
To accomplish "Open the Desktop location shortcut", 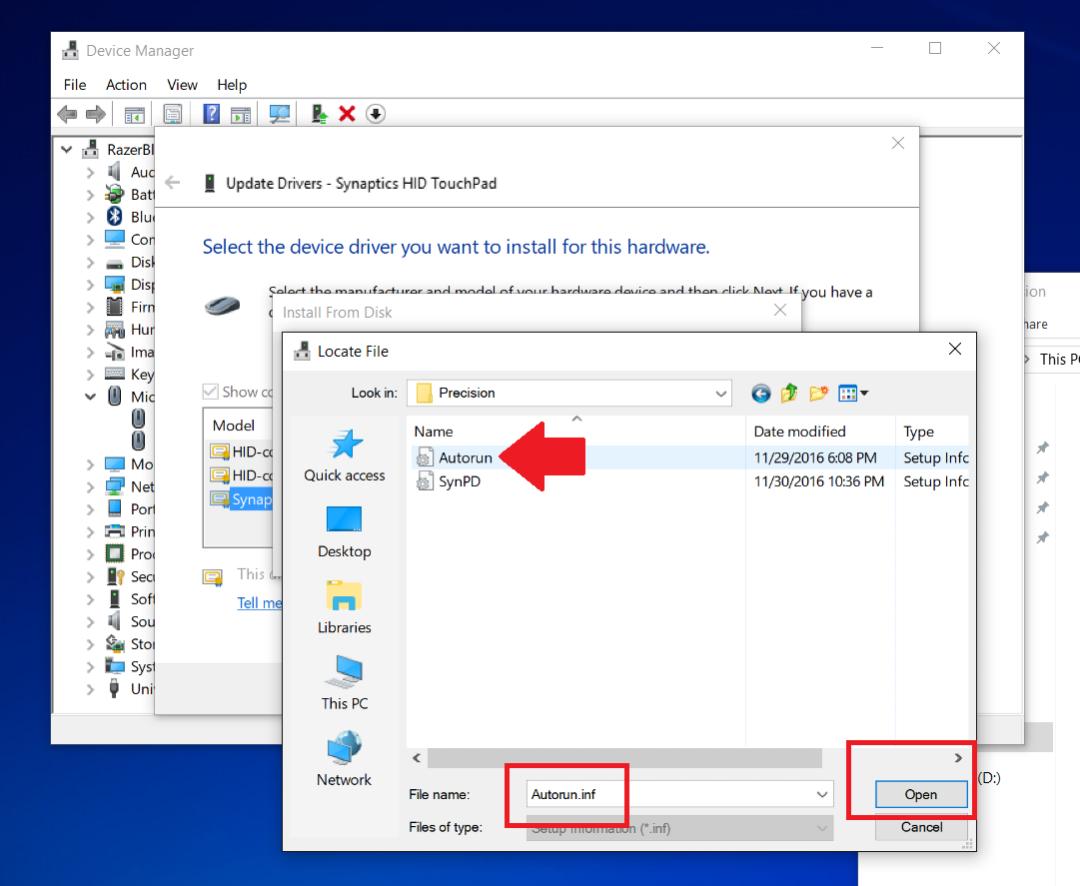I will point(344,532).
